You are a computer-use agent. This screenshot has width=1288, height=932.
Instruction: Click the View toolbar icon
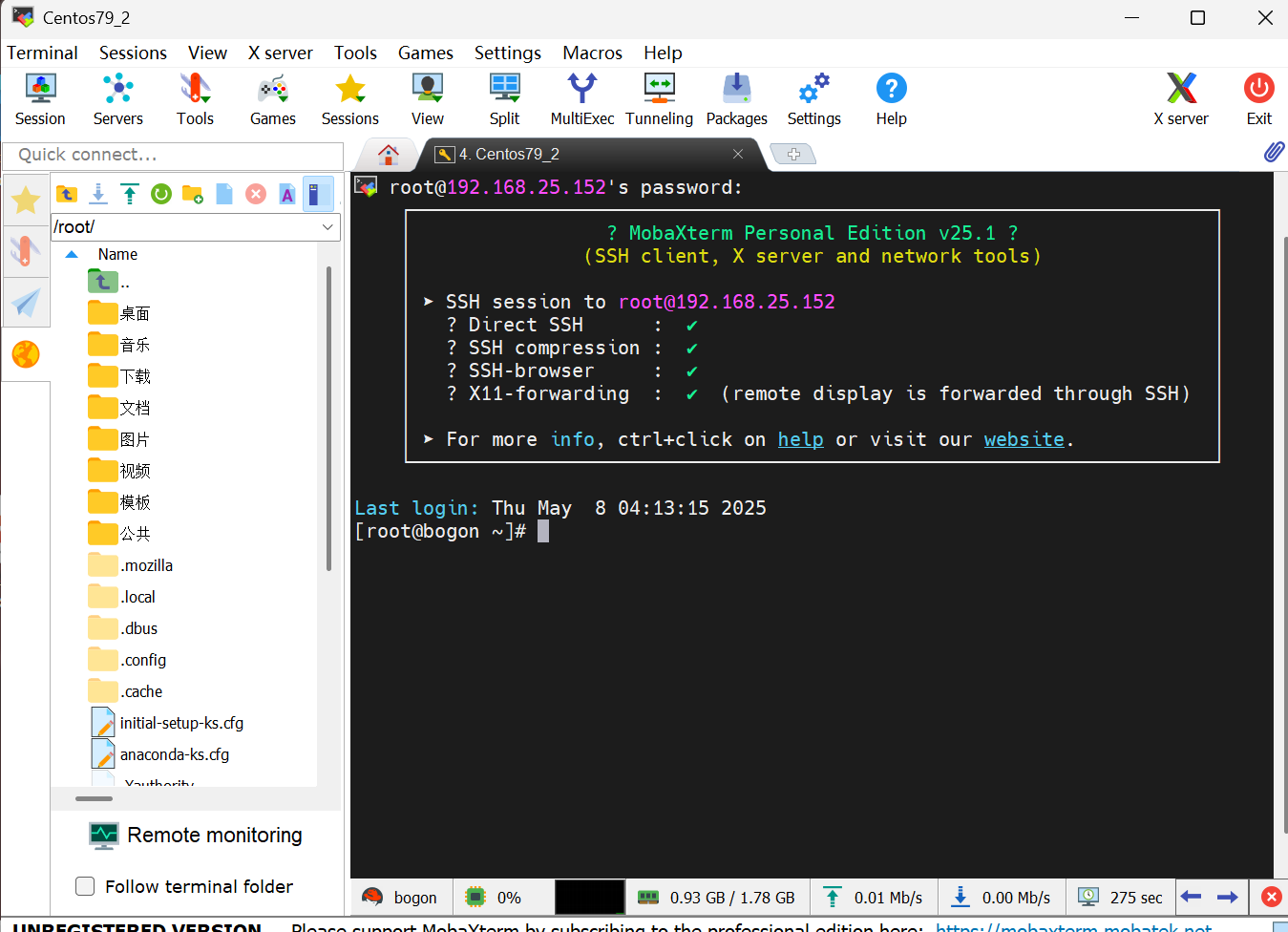pos(427,99)
